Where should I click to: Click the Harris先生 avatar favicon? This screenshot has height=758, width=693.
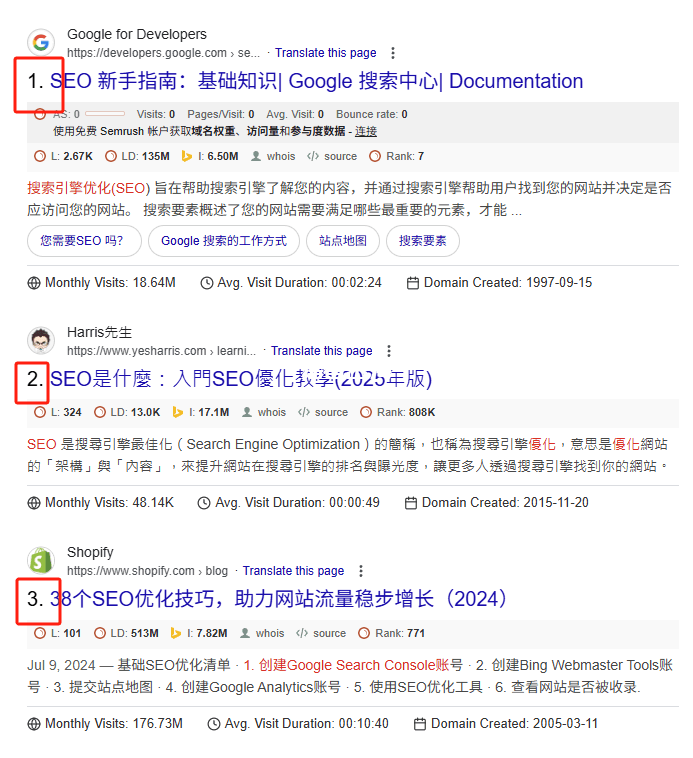(x=41, y=340)
